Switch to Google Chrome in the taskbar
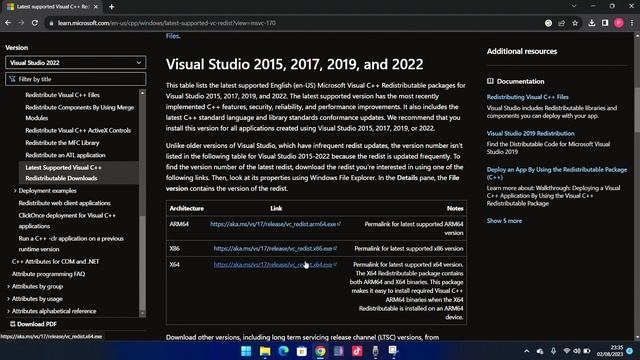This screenshot has width=640, height=360. pyautogui.click(x=320, y=351)
